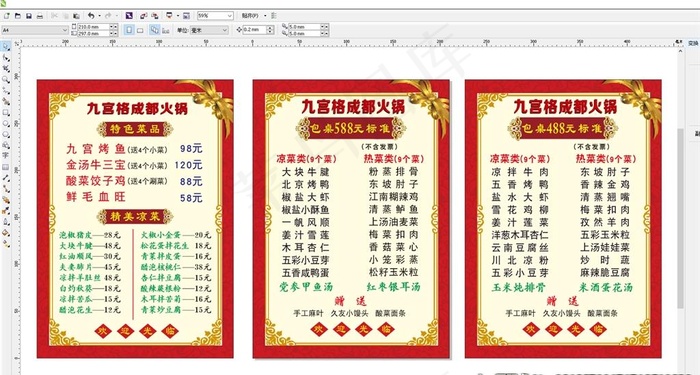Click the page height 297.0 mm field
This screenshot has height=375, width=700.
click(x=93, y=33)
